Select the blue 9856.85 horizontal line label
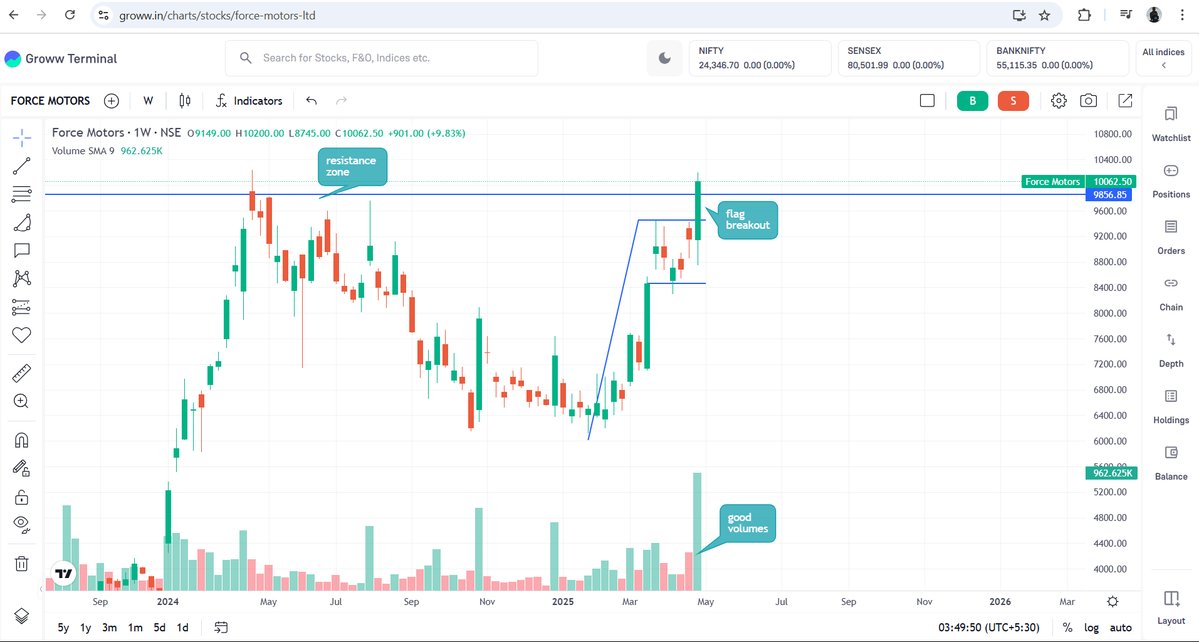The height and width of the screenshot is (642, 1199). point(1110,195)
